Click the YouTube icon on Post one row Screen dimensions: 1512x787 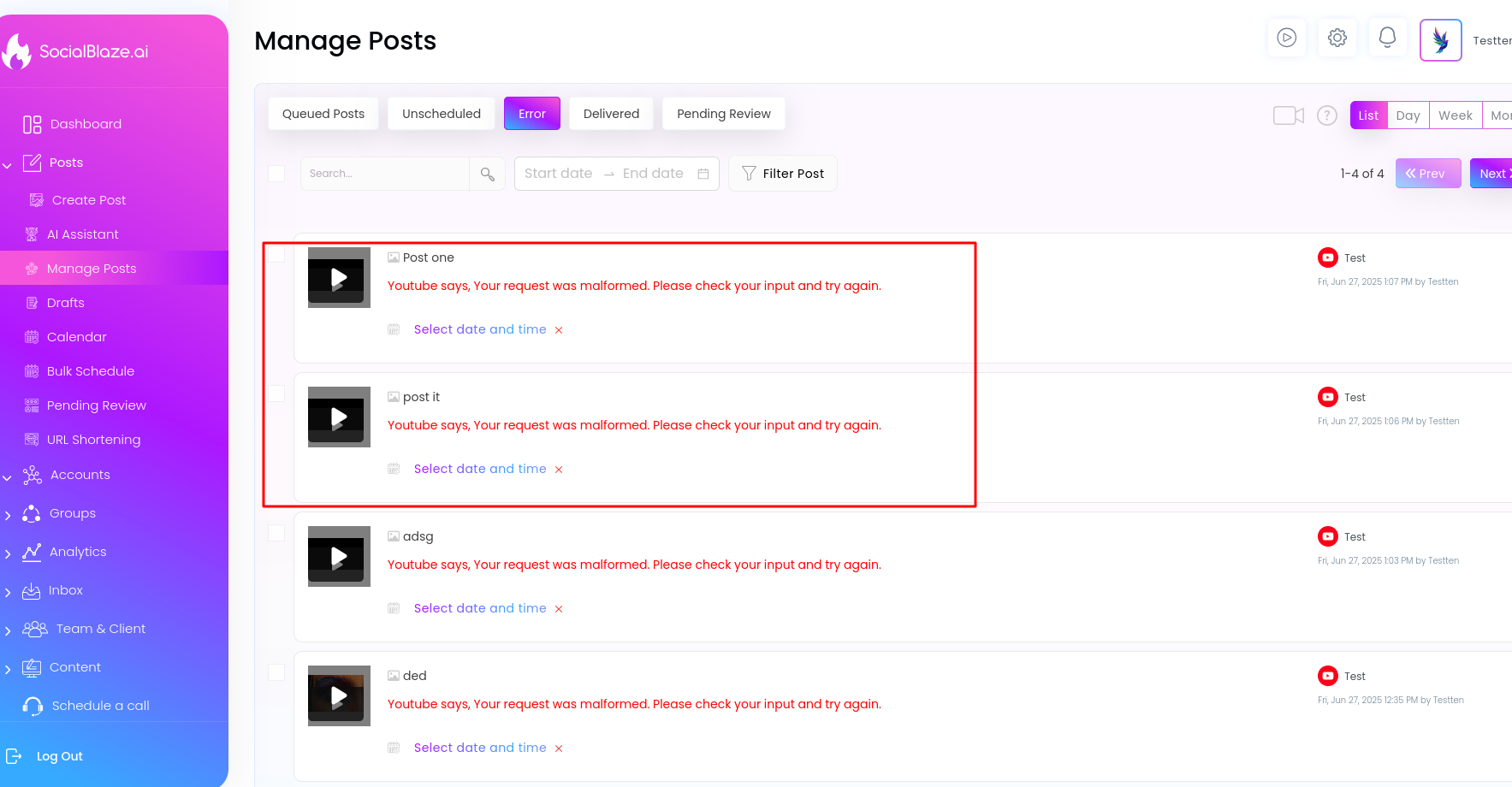[1328, 257]
